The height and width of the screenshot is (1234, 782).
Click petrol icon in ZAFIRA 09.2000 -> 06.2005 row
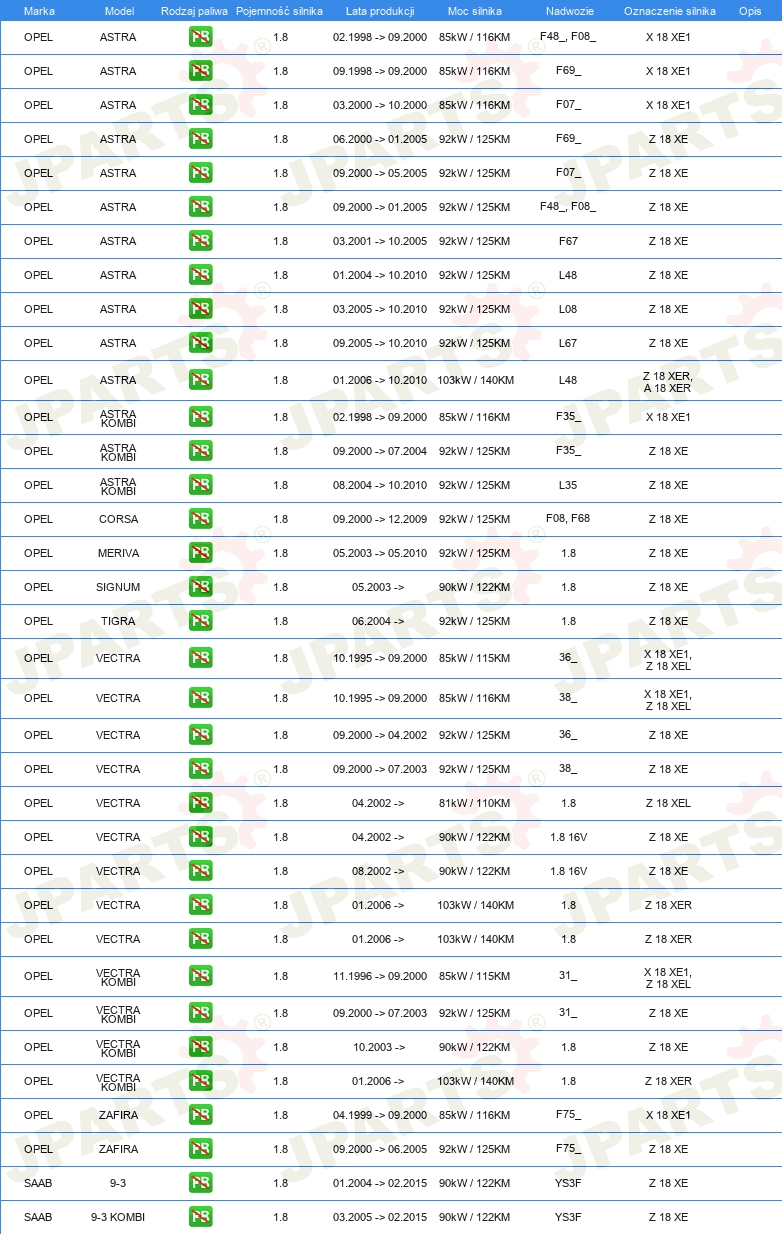(200, 1149)
